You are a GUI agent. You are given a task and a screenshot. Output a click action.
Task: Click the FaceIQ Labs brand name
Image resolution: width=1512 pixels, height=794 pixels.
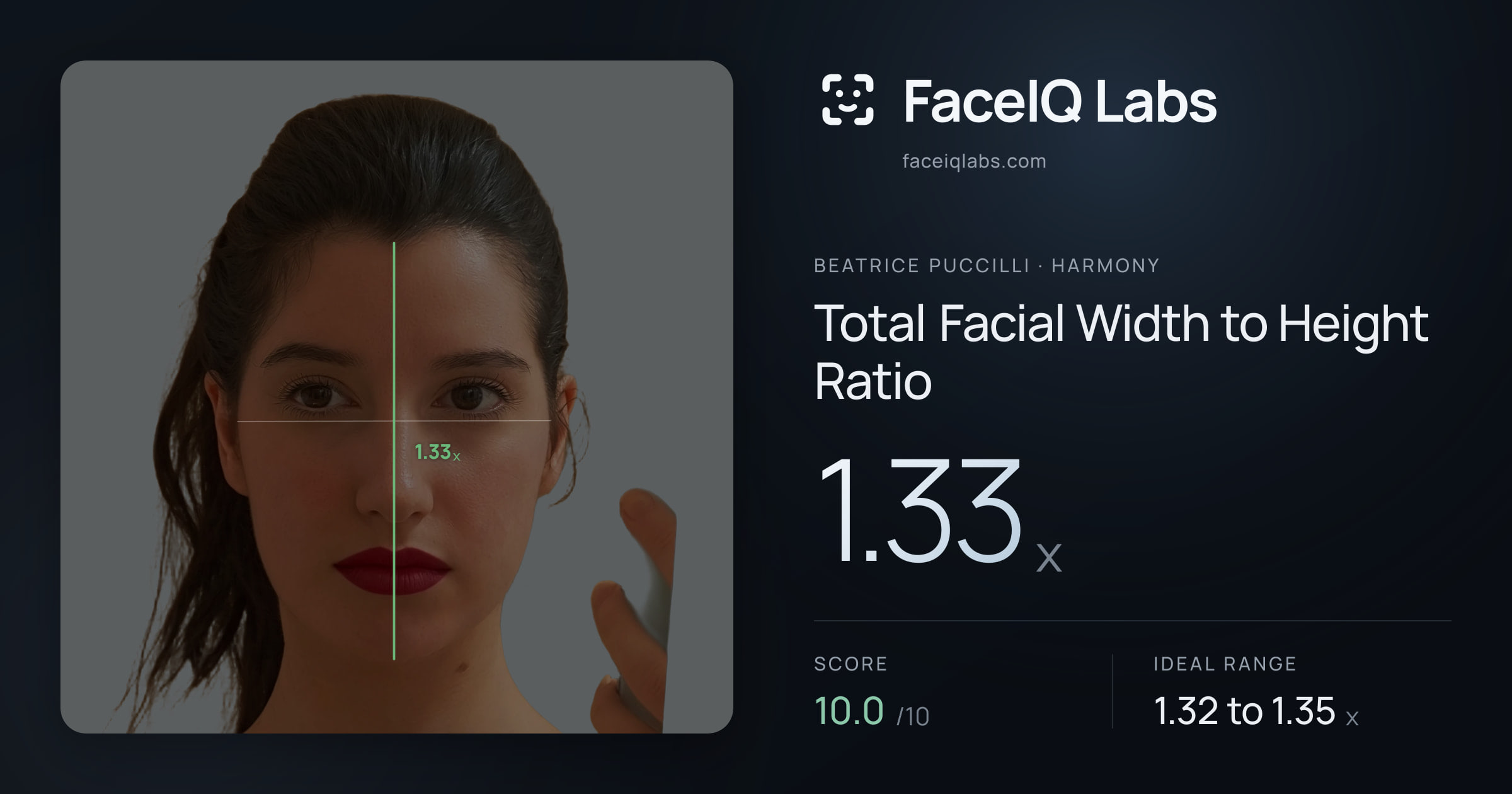pyautogui.click(x=1060, y=101)
